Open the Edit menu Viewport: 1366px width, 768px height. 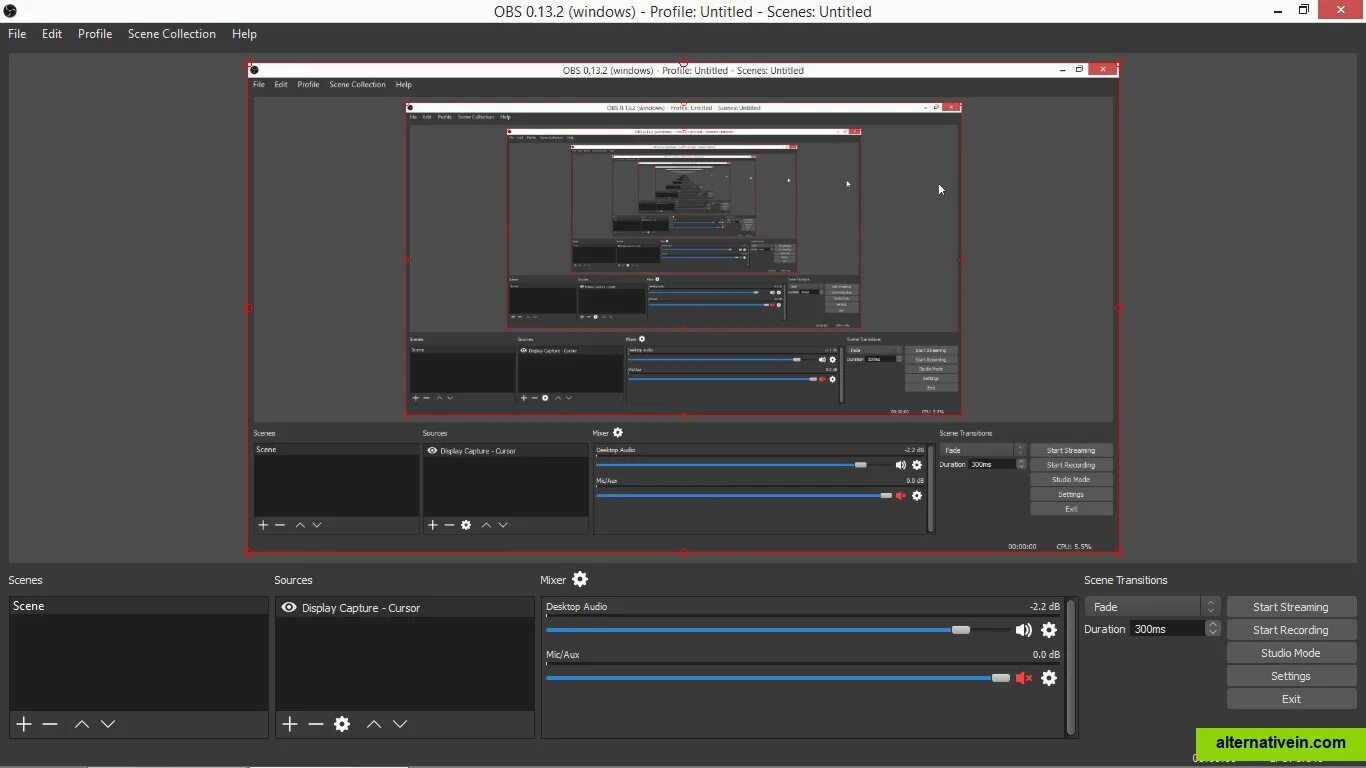tap(52, 33)
